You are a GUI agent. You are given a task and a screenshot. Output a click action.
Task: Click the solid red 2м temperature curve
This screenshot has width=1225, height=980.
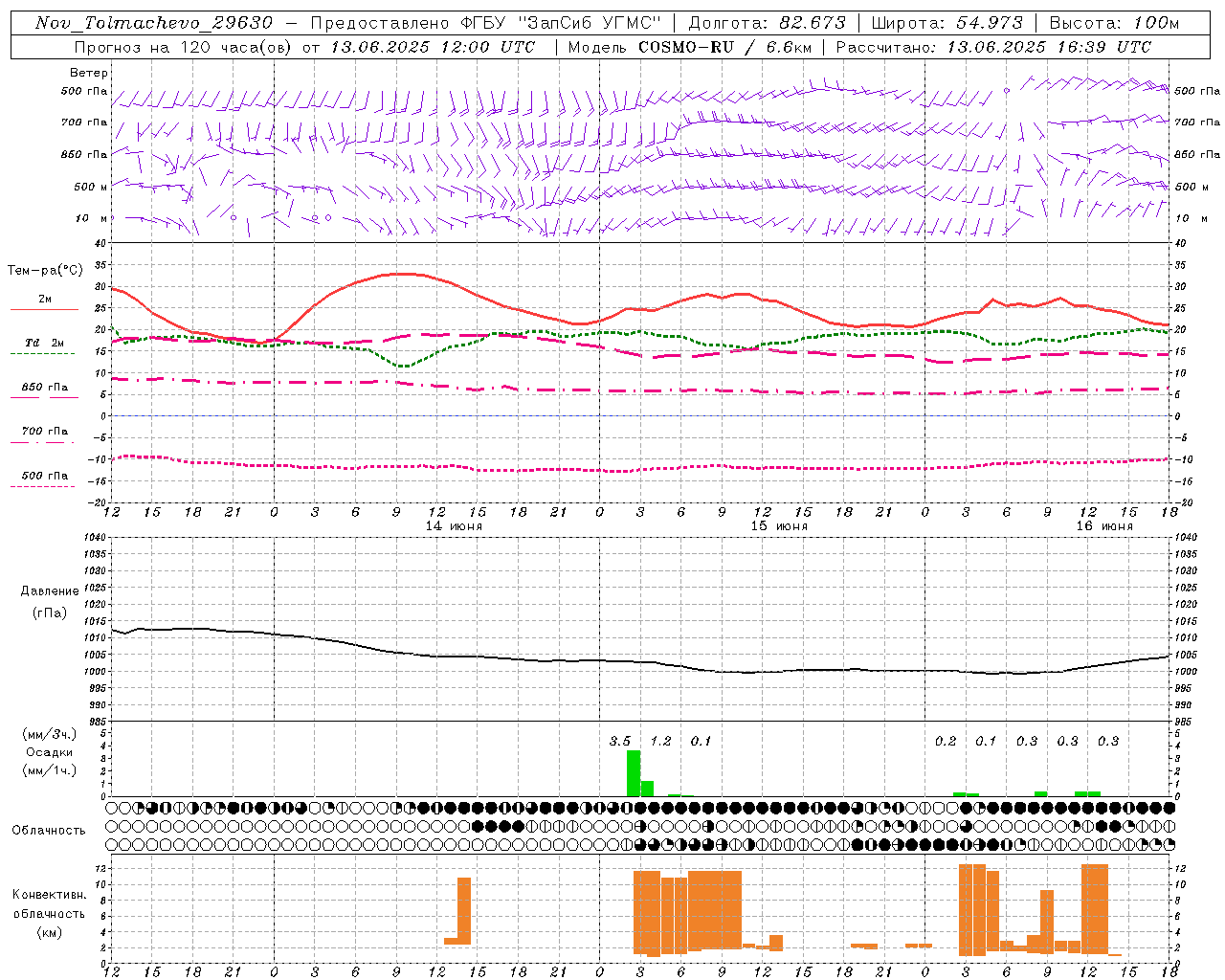639,309
